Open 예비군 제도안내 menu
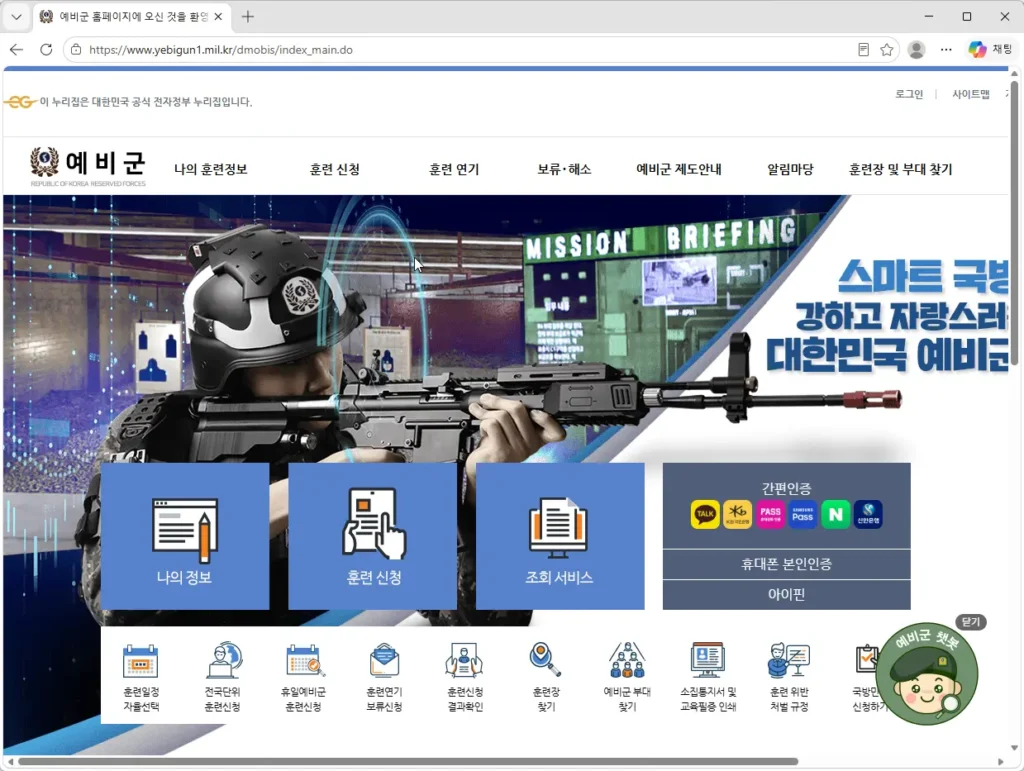Screen dimensions: 1024x771 coord(679,170)
